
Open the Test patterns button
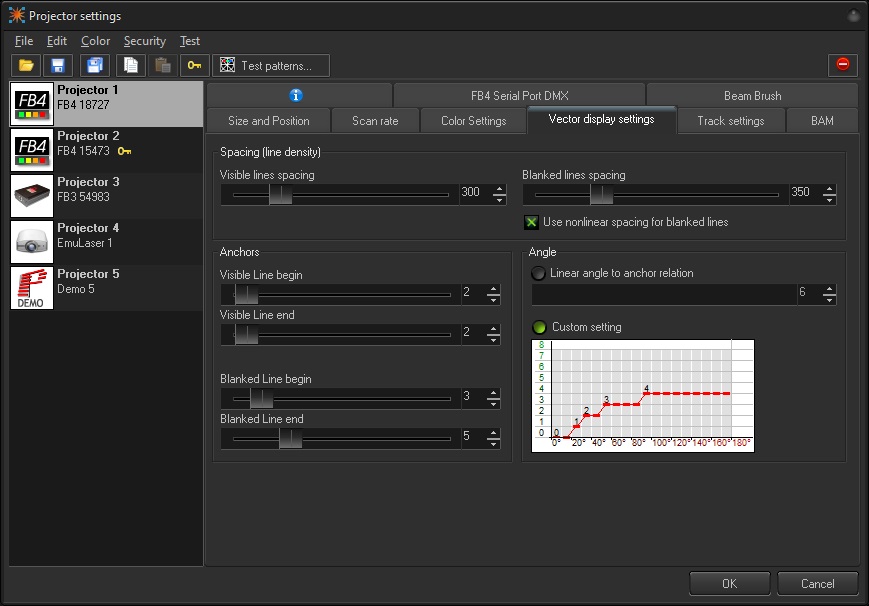click(x=271, y=66)
